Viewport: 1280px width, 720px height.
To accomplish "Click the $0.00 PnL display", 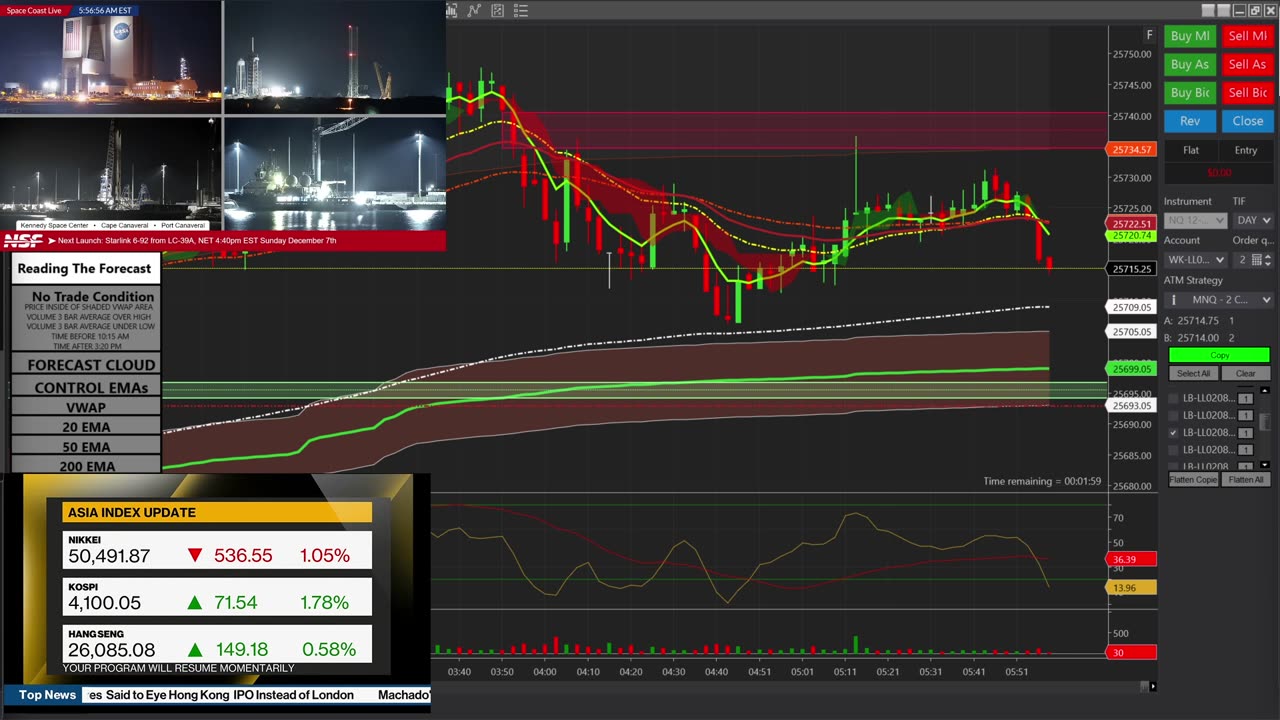I will point(1219,172).
